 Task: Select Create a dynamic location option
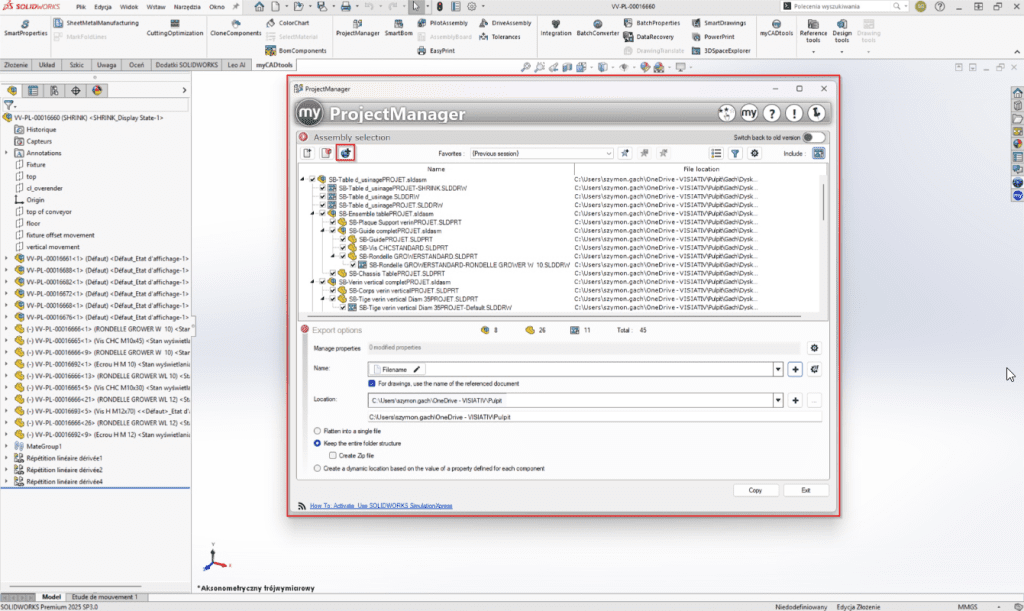(x=317, y=468)
